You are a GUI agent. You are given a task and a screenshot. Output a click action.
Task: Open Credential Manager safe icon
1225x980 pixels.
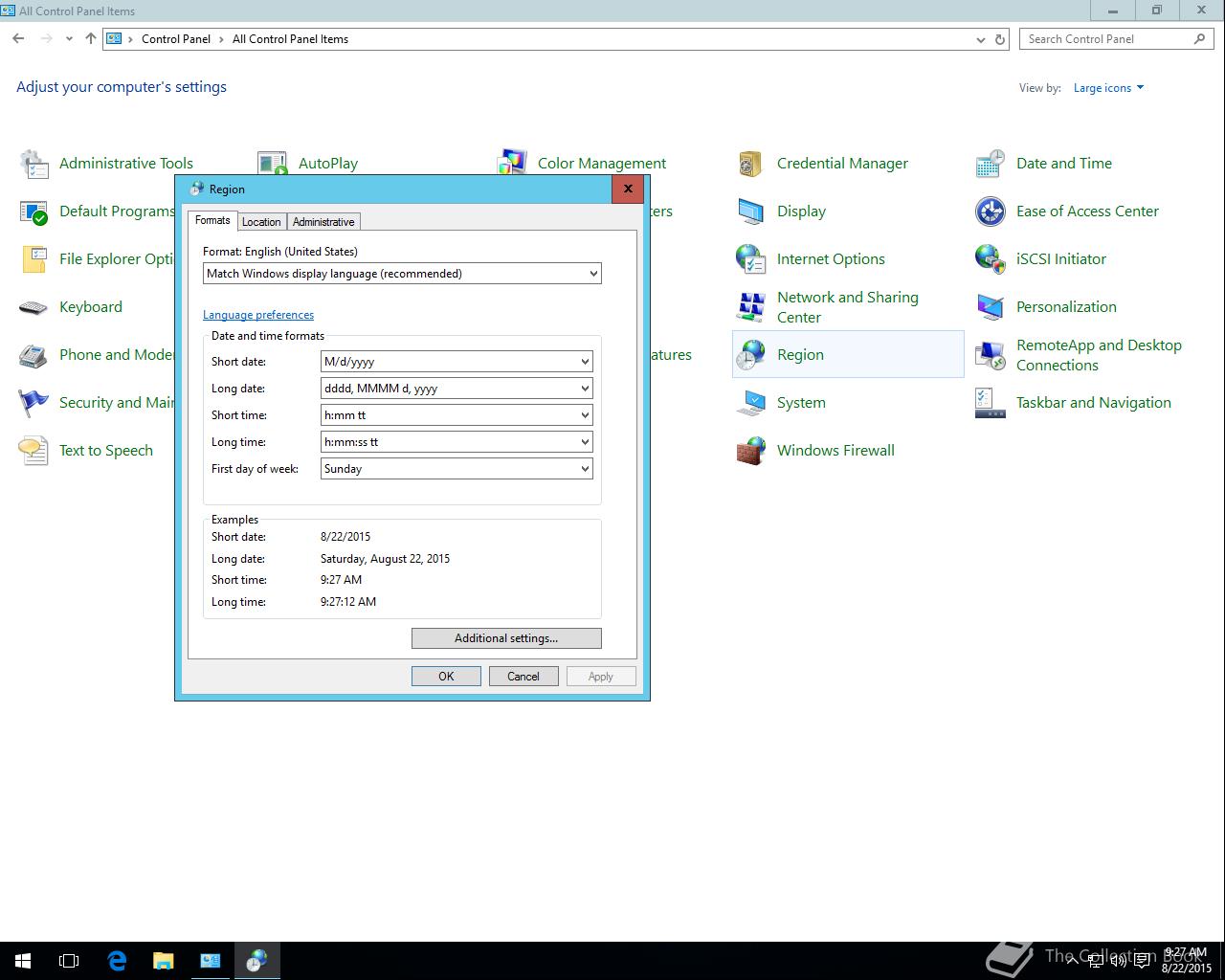(751, 164)
